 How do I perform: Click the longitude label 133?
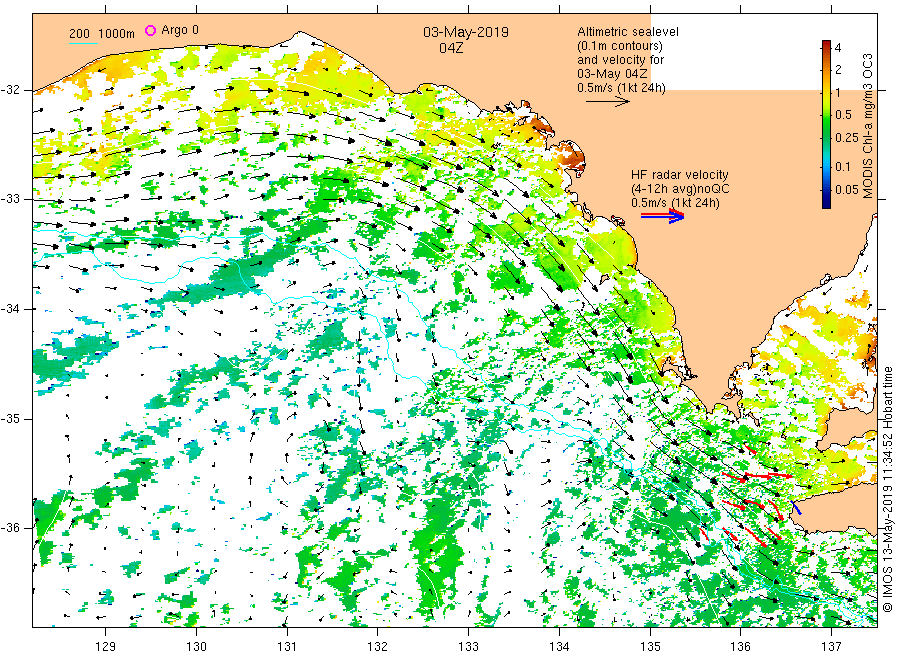(x=468, y=647)
